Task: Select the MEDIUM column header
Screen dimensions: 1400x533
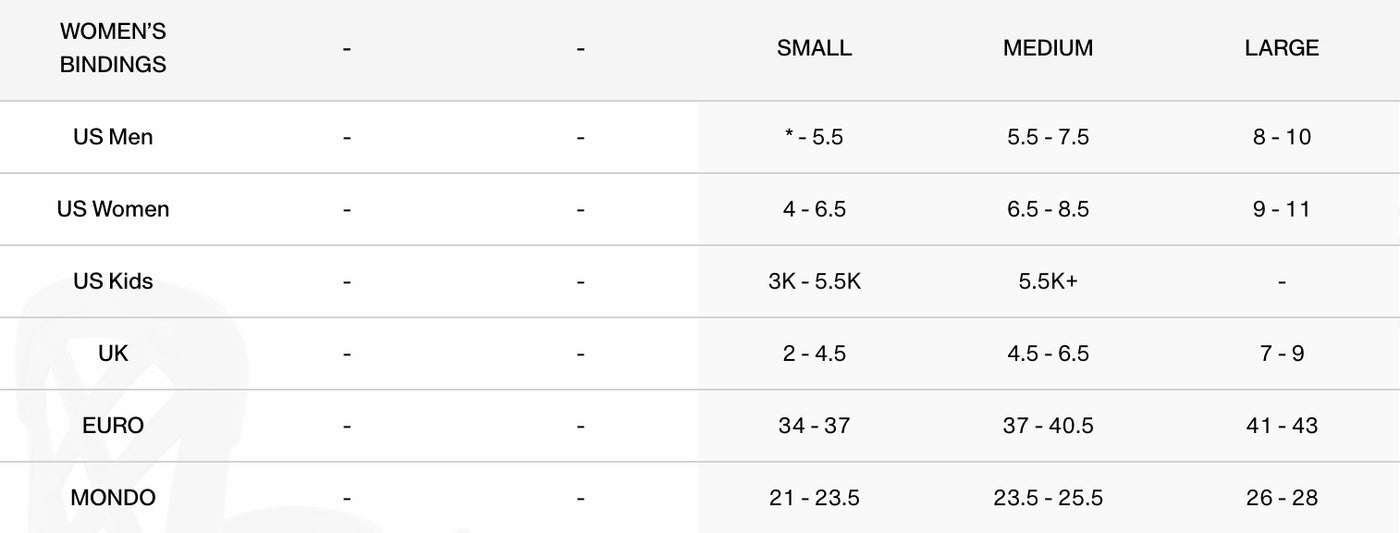Action: pyautogui.click(x=1048, y=48)
